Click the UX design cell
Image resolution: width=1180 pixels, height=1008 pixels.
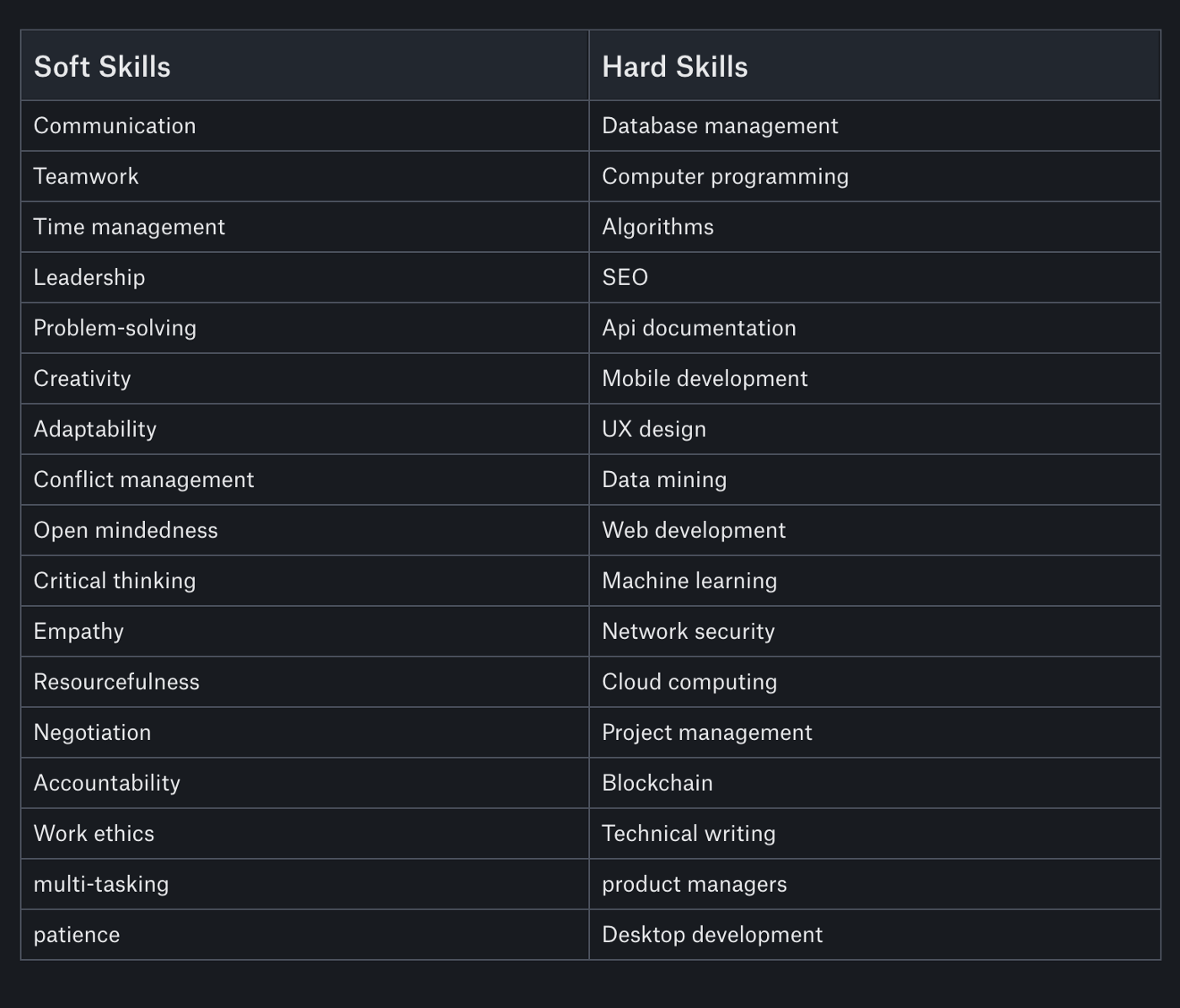(x=654, y=429)
